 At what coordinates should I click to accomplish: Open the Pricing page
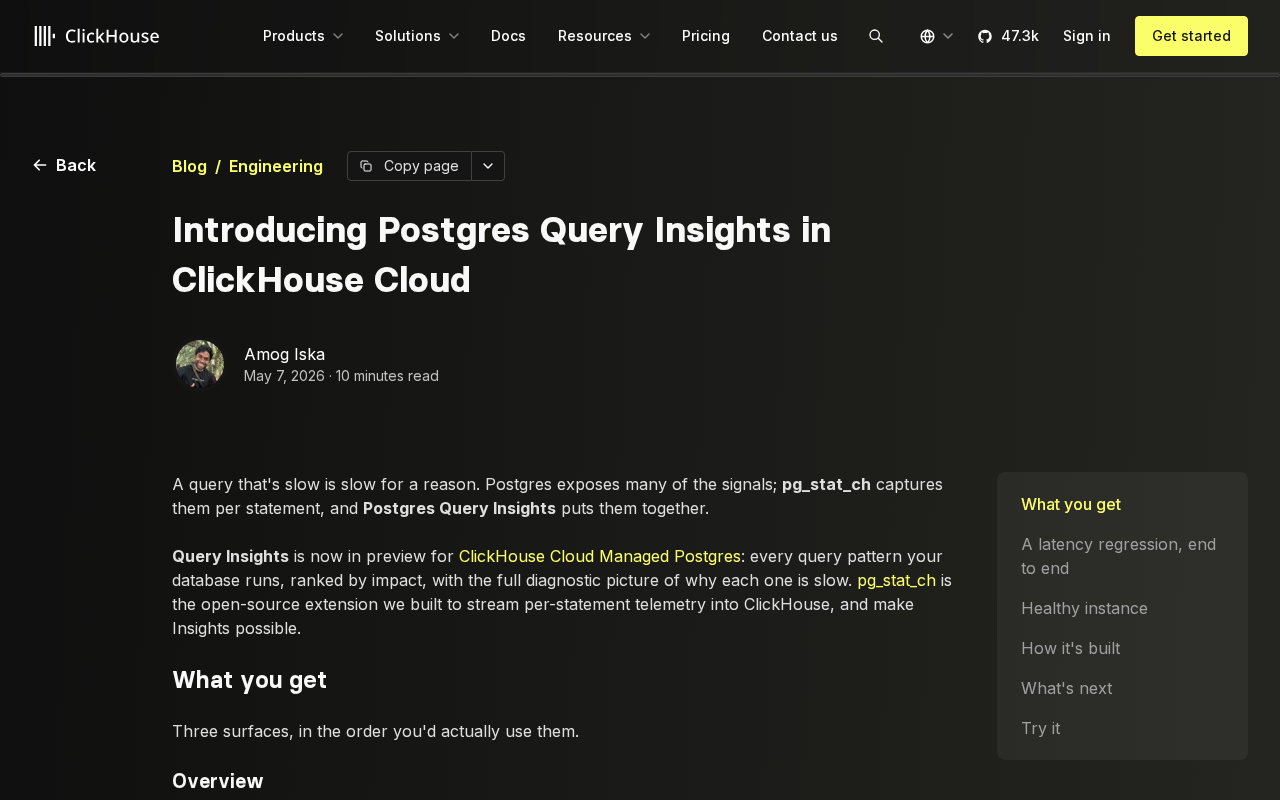[706, 36]
